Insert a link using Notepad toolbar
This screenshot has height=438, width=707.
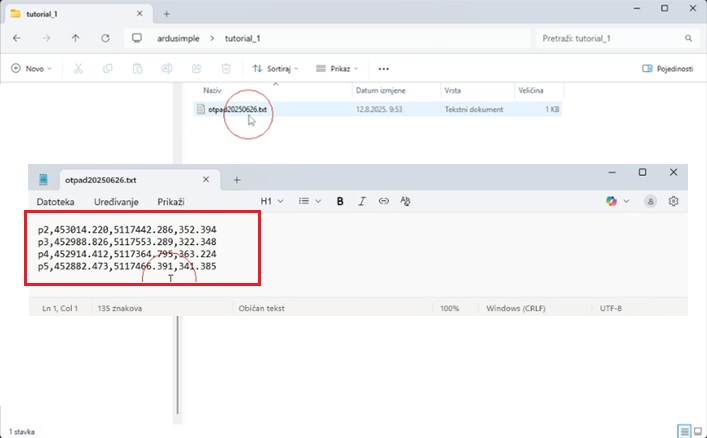click(x=384, y=201)
